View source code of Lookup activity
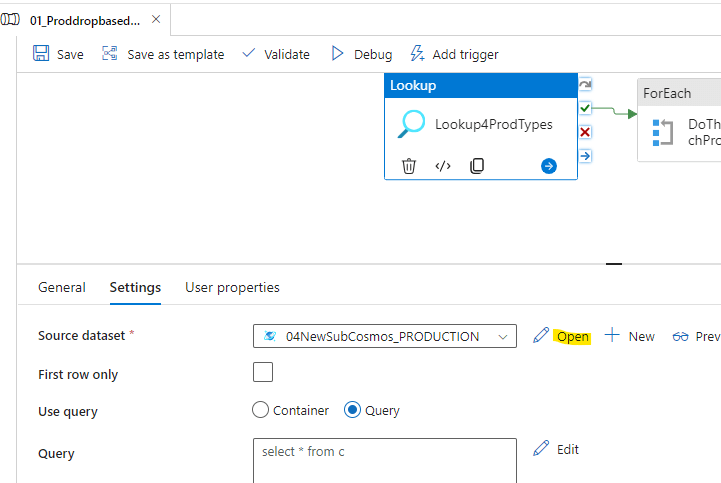This screenshot has width=721, height=483. tap(443, 166)
